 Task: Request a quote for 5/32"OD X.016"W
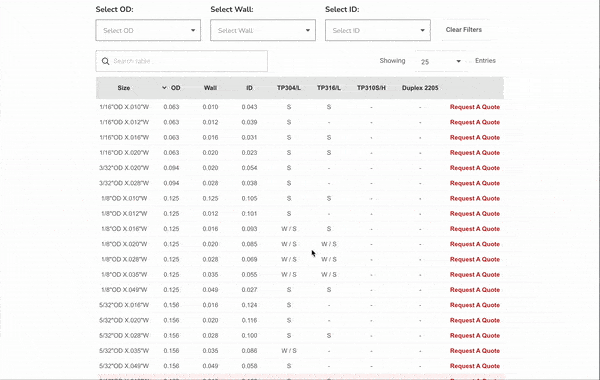(x=474, y=305)
